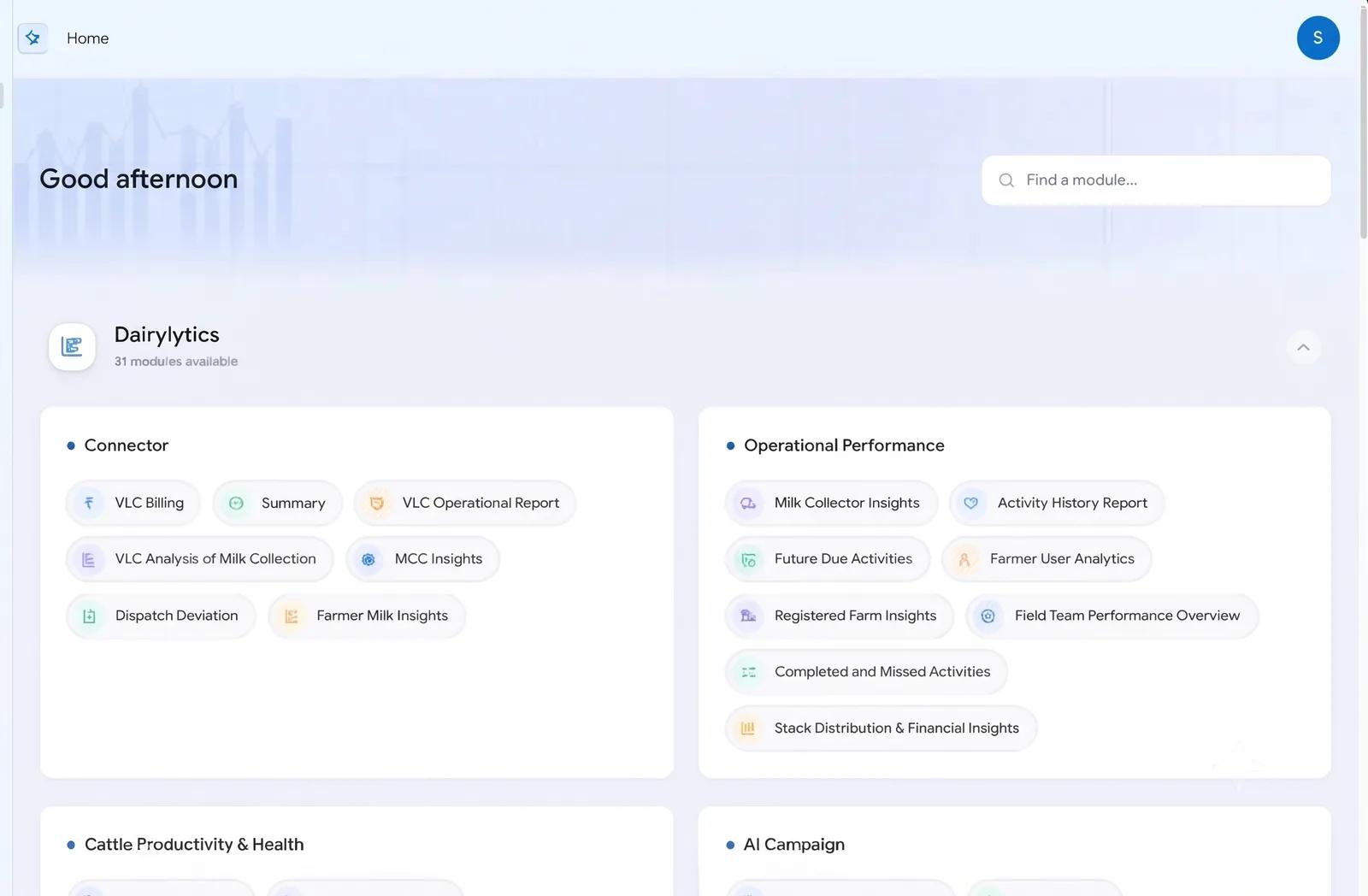Click the Farmer User Analytics person icon
Viewport: 1368px width, 896px height.
pyautogui.click(x=964, y=559)
